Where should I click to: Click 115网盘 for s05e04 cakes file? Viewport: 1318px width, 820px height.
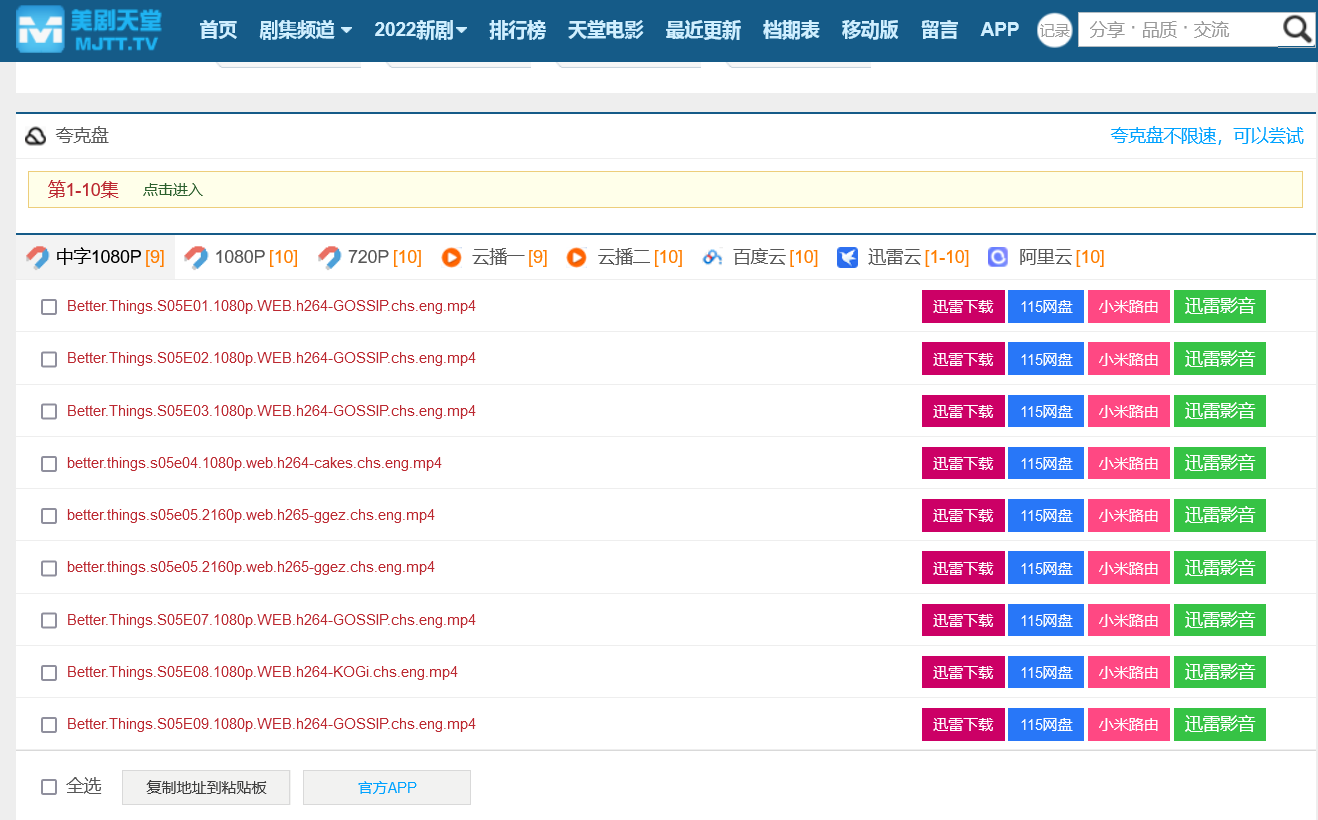pyautogui.click(x=1046, y=463)
